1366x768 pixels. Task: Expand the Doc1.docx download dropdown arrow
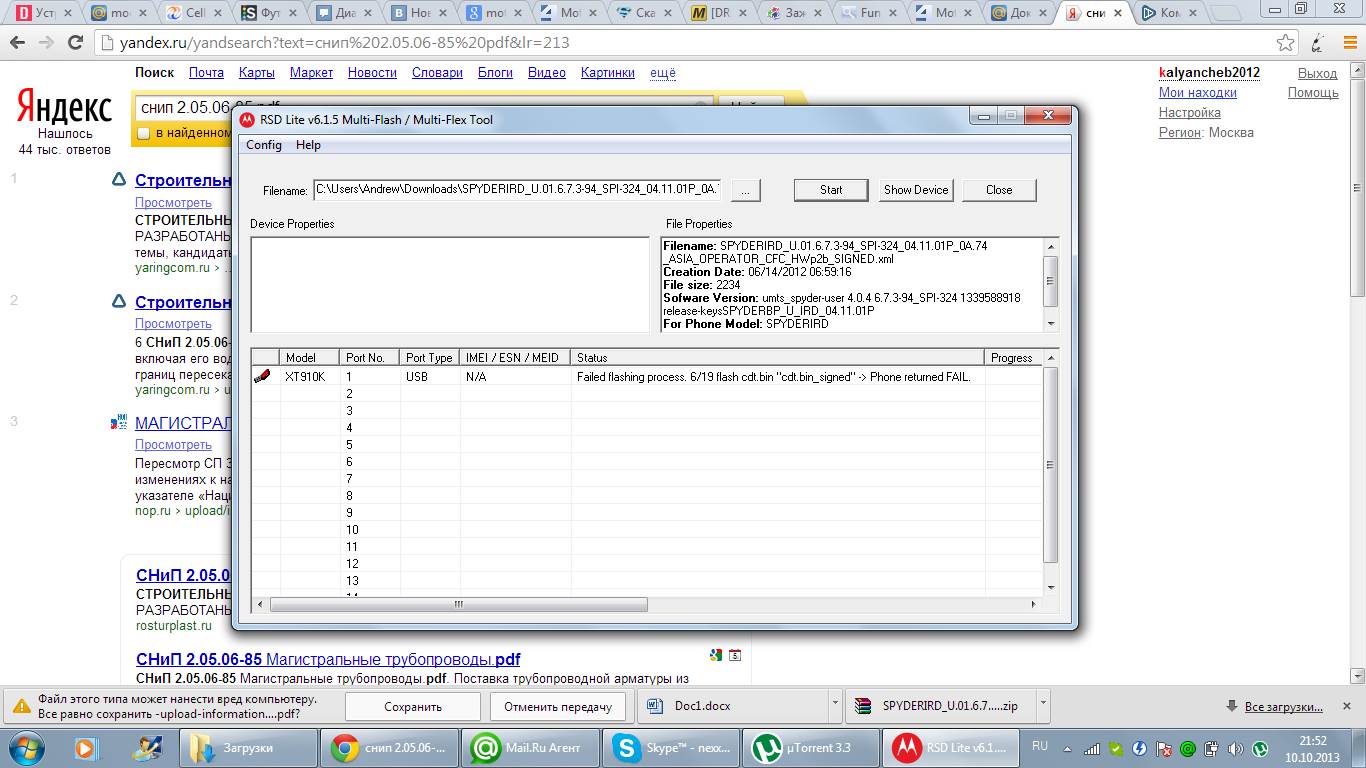pyautogui.click(x=834, y=705)
